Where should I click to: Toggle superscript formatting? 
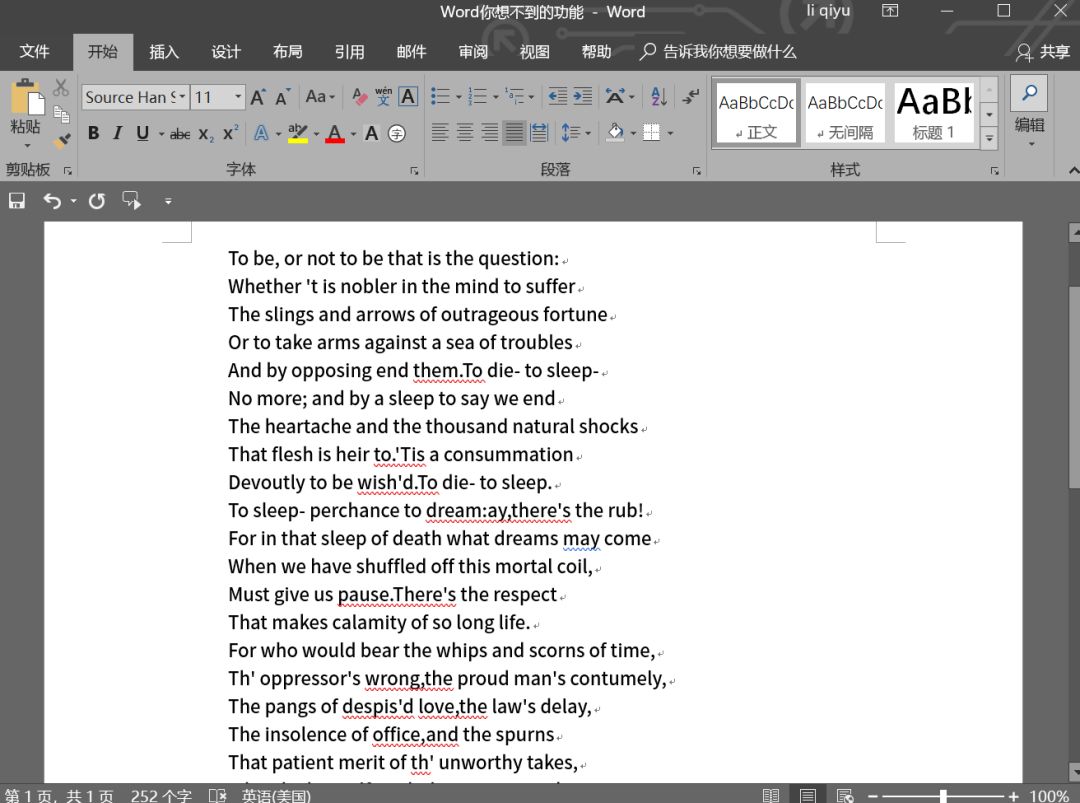tap(231, 132)
